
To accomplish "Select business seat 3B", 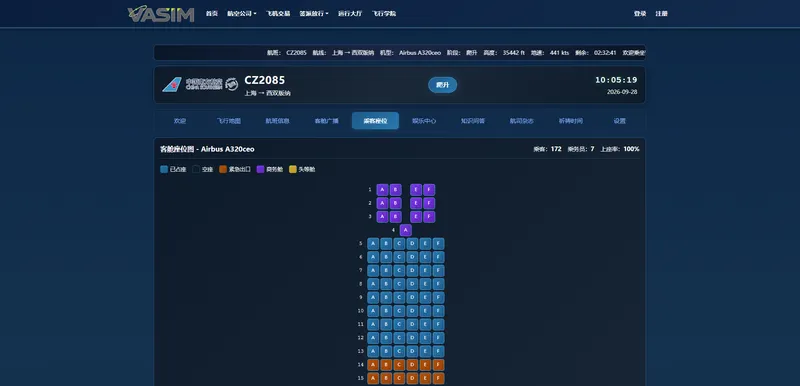I will pyautogui.click(x=395, y=217).
